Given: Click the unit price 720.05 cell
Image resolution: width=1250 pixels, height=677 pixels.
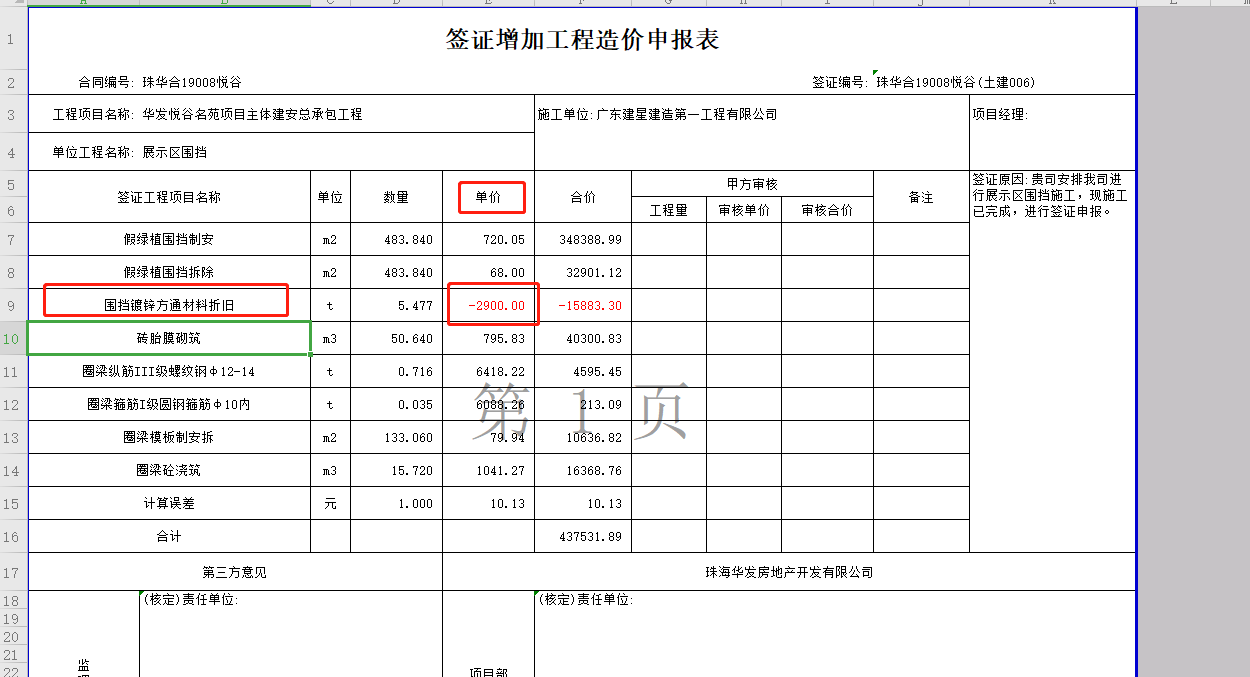Looking at the screenshot, I should point(488,239).
